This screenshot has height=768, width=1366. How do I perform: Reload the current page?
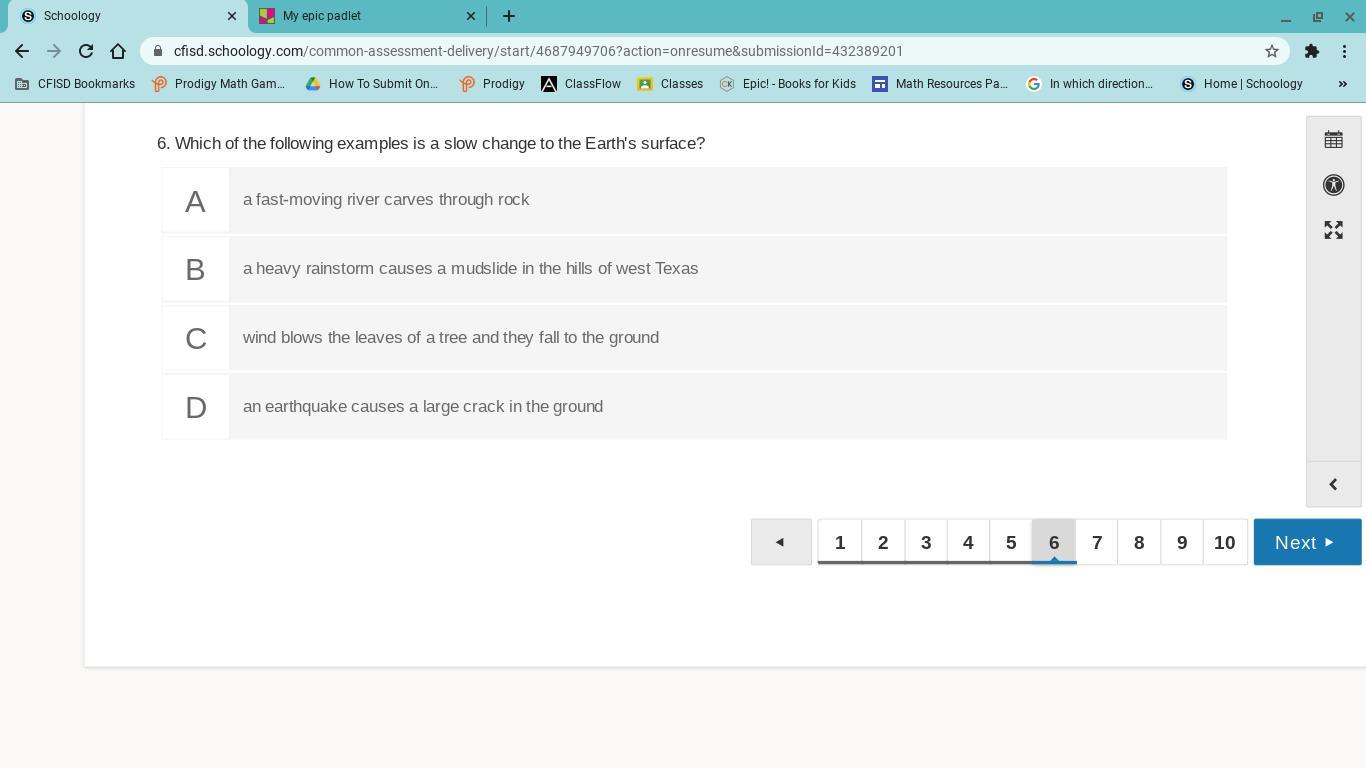point(86,51)
